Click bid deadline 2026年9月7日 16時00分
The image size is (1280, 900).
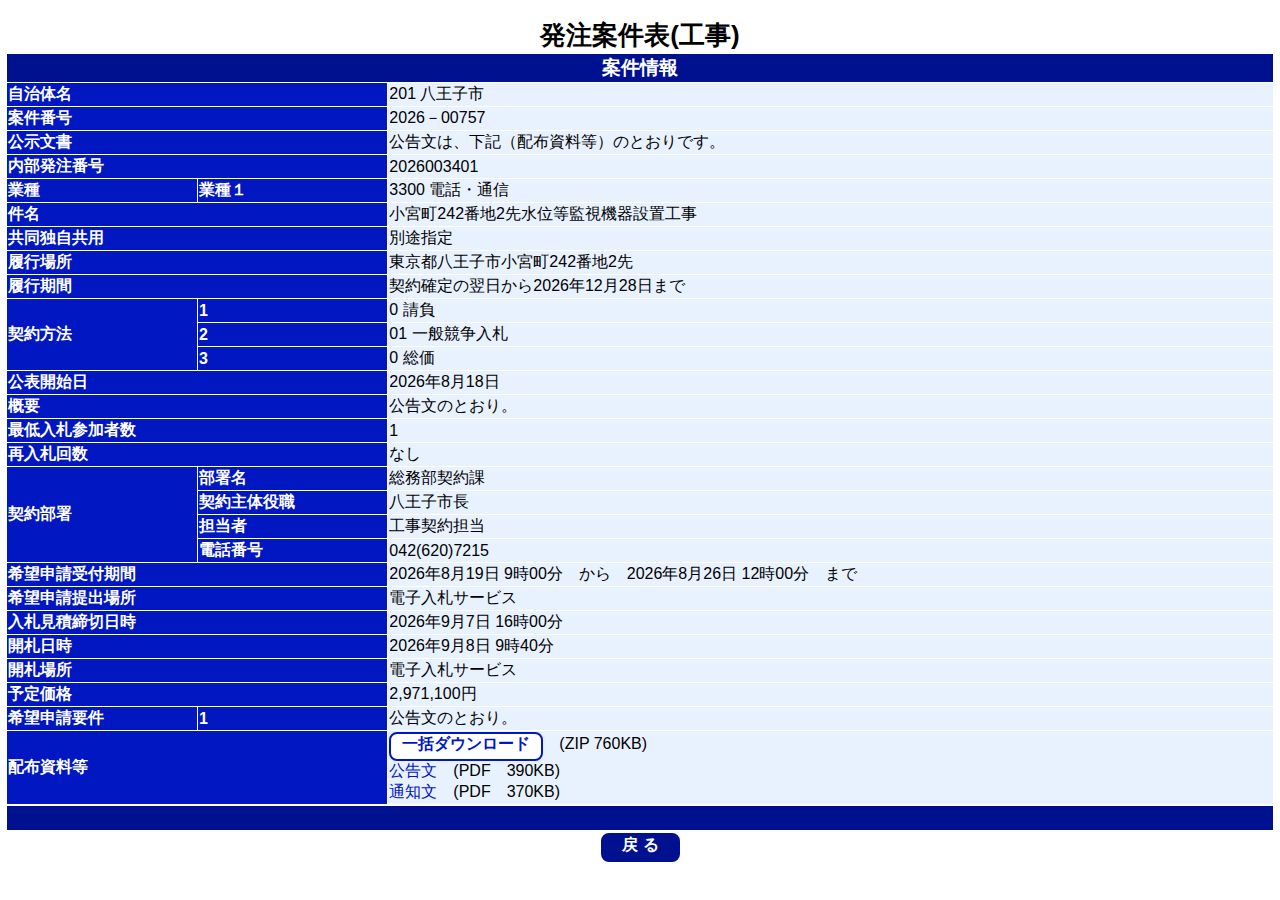pos(476,622)
